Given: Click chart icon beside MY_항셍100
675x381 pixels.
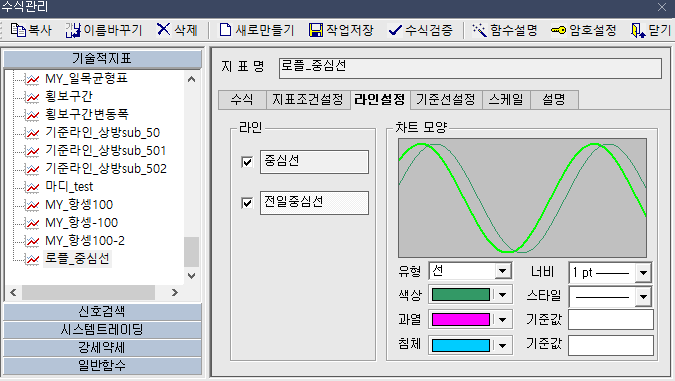Looking at the screenshot, I should tap(32, 205).
